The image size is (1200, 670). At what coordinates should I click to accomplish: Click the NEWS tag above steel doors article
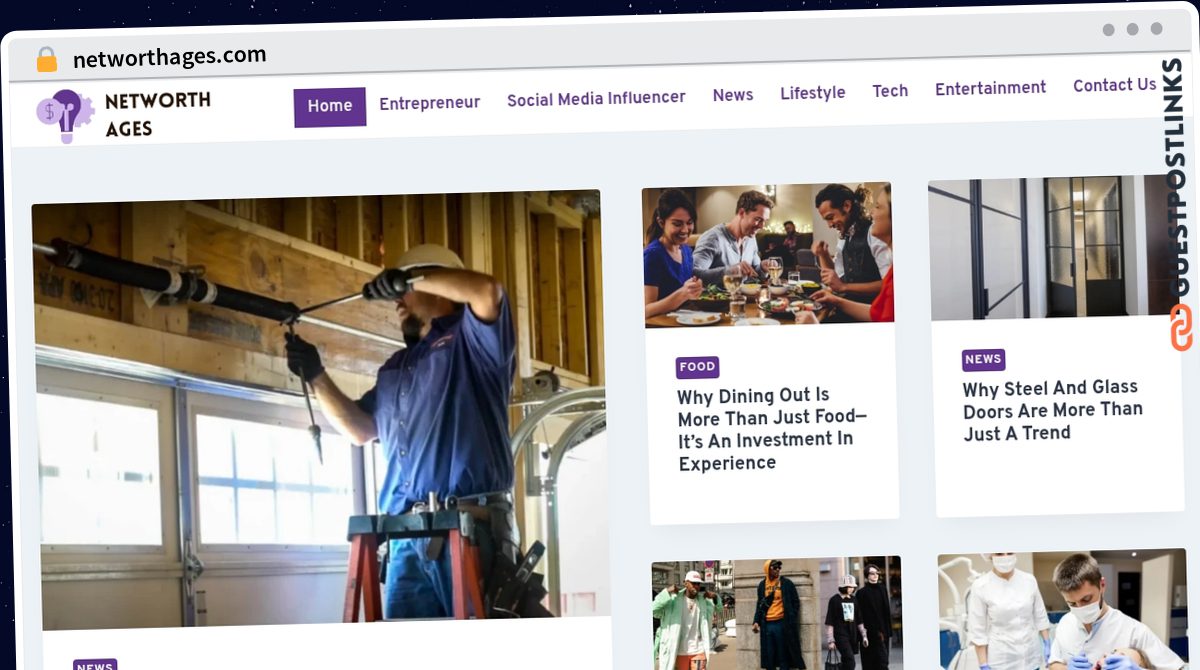(x=983, y=359)
